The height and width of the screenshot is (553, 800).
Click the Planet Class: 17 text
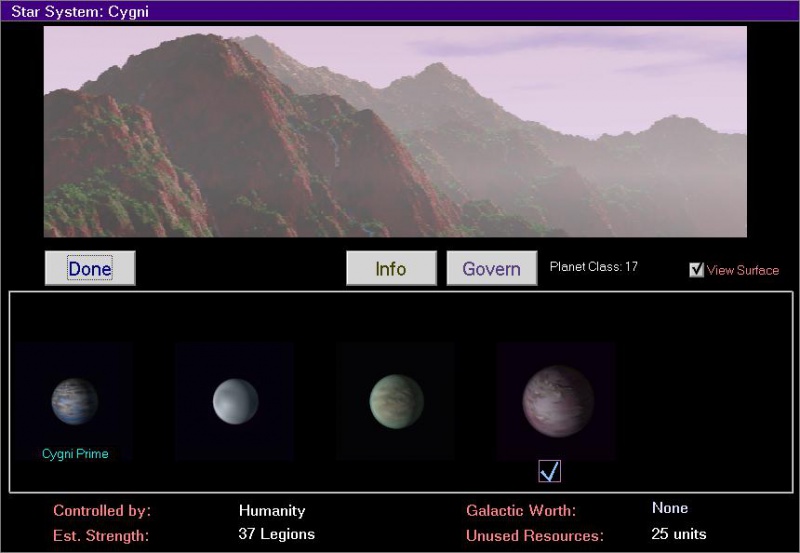[x=593, y=267]
